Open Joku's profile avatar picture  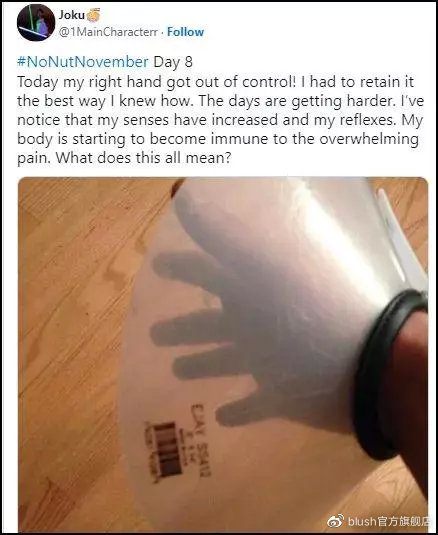pyautogui.click(x=36, y=23)
